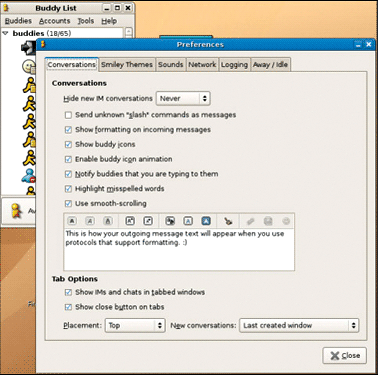Open the Buddies menu in Buddy List
The height and width of the screenshot is (375, 378).
18,21
